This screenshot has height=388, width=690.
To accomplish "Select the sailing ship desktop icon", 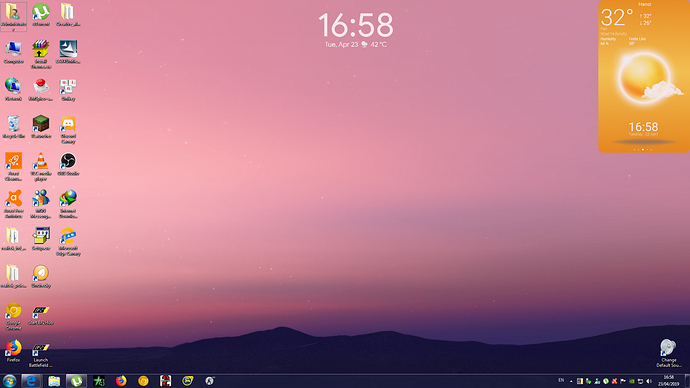I will [x=68, y=52].
